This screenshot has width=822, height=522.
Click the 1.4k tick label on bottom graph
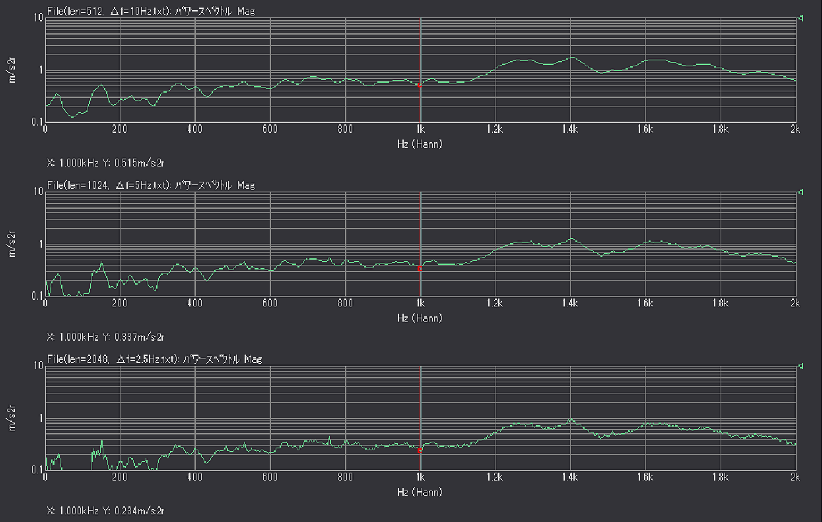tap(570, 479)
